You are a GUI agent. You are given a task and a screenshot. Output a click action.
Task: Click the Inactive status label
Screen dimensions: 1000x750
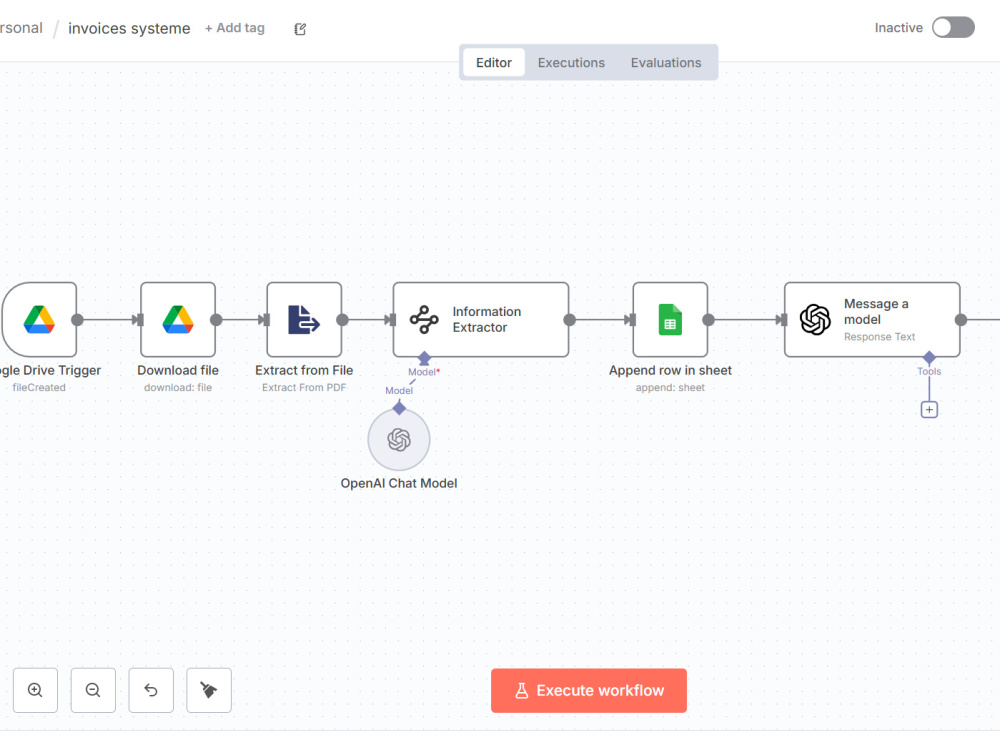click(899, 28)
